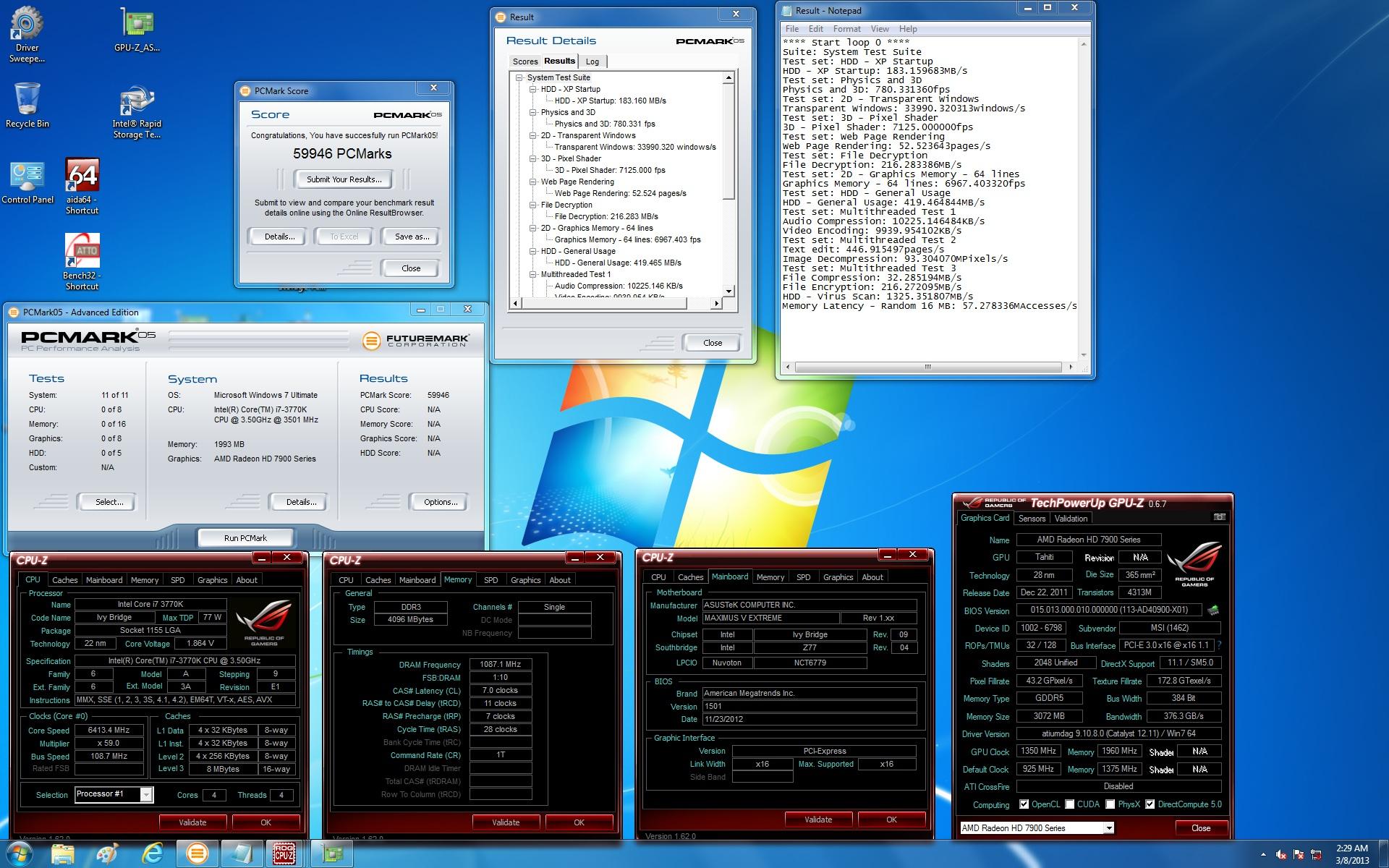Launch Internet Explorer from the taskbar
Image resolution: width=1389 pixels, height=868 pixels.
pyautogui.click(x=152, y=854)
